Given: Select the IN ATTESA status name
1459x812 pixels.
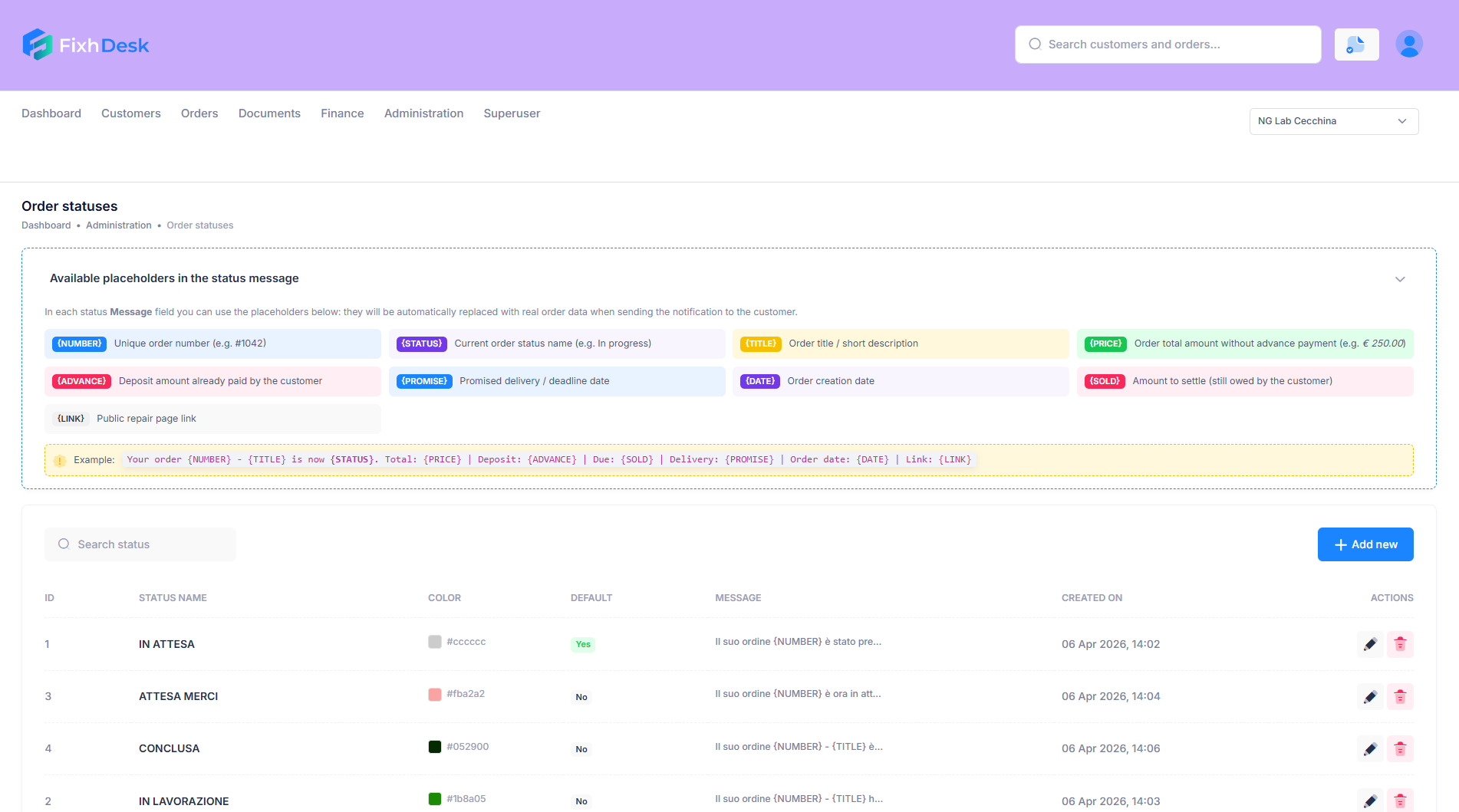Looking at the screenshot, I should point(166,644).
